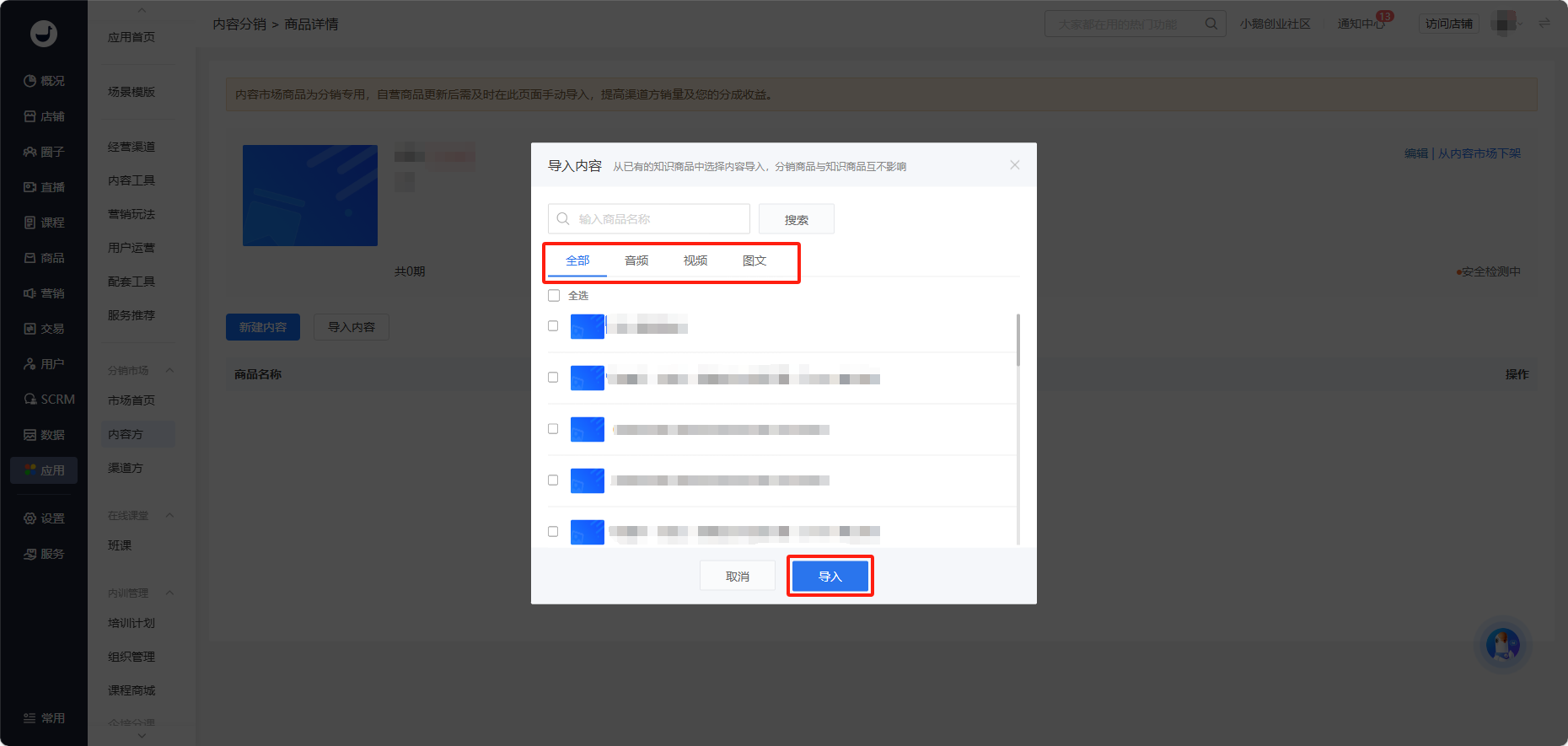The width and height of the screenshot is (1568, 746).
Task: Check the second product row's checkbox
Action: click(x=553, y=378)
